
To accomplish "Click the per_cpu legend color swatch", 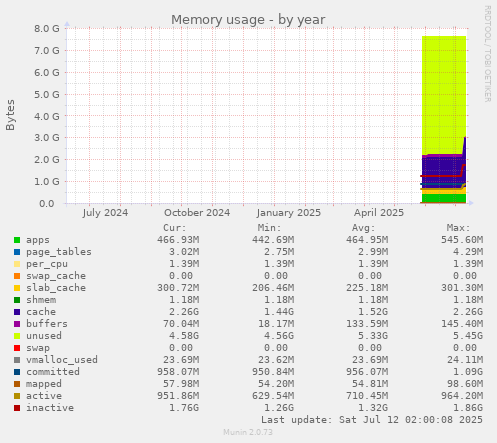I will click(x=17, y=264).
